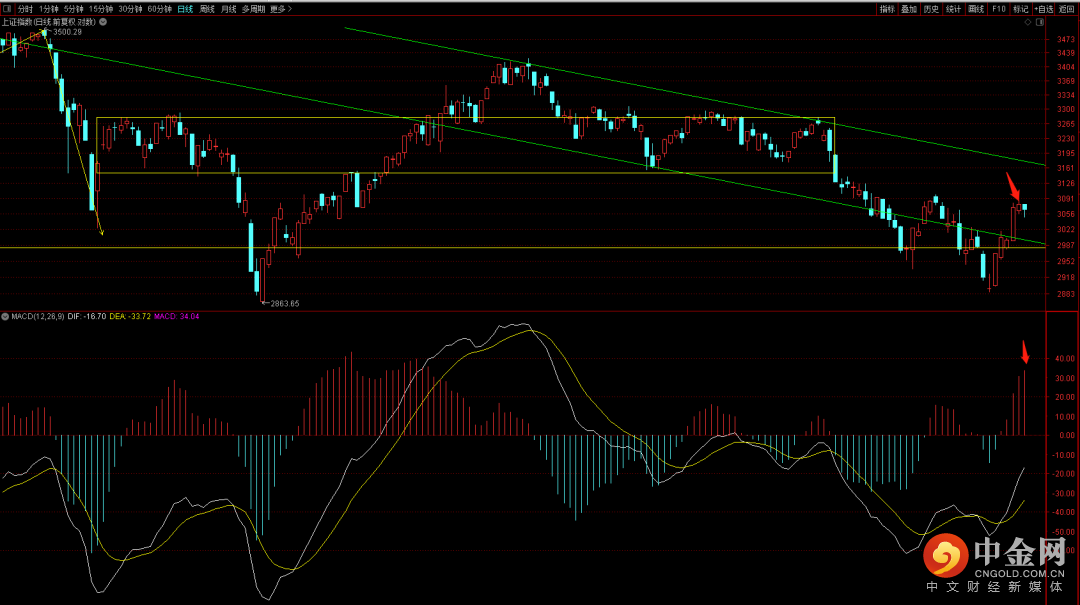Image resolution: width=1080 pixels, height=605 pixels.
Task: Add stock via +自选 button
Action: click(1045, 9)
